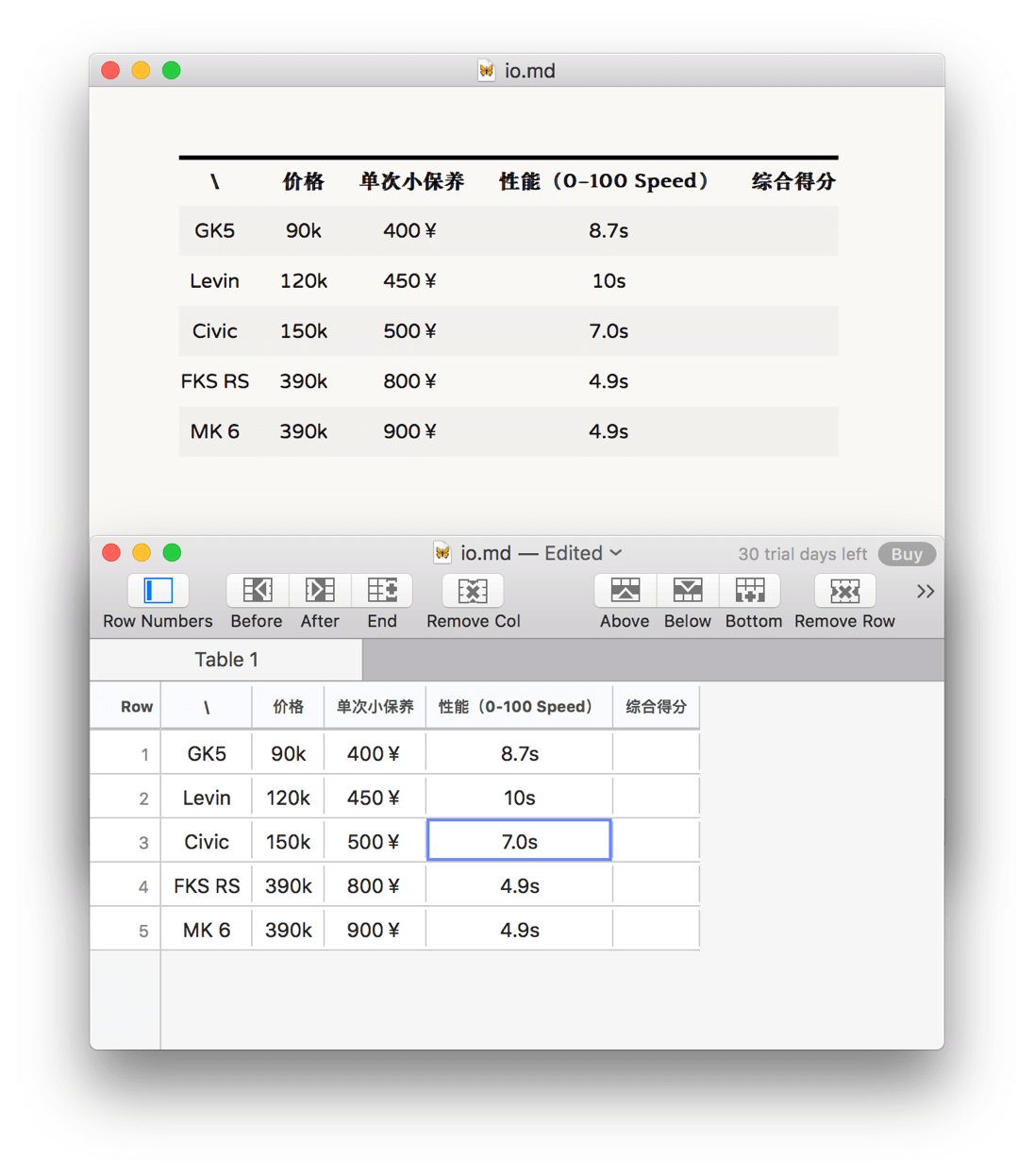Select the Table 1 tab

(226, 660)
